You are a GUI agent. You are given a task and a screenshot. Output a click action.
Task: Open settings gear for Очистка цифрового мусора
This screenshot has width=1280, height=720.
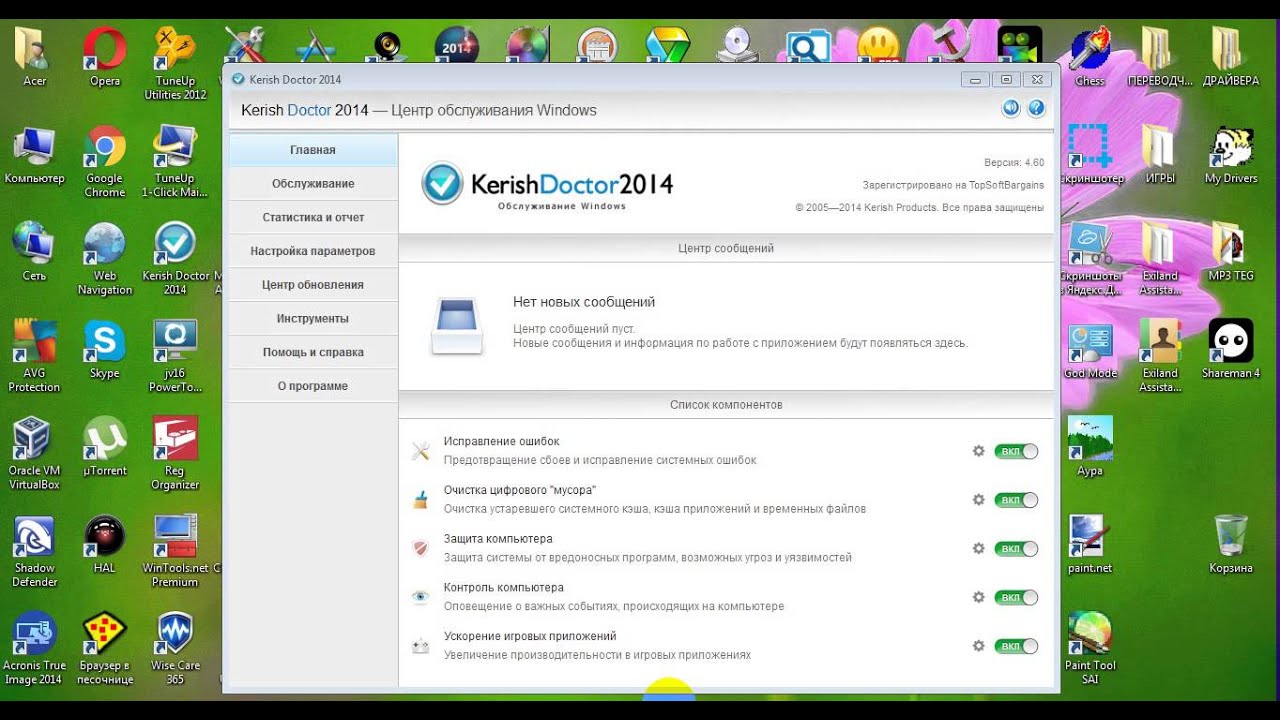click(979, 500)
